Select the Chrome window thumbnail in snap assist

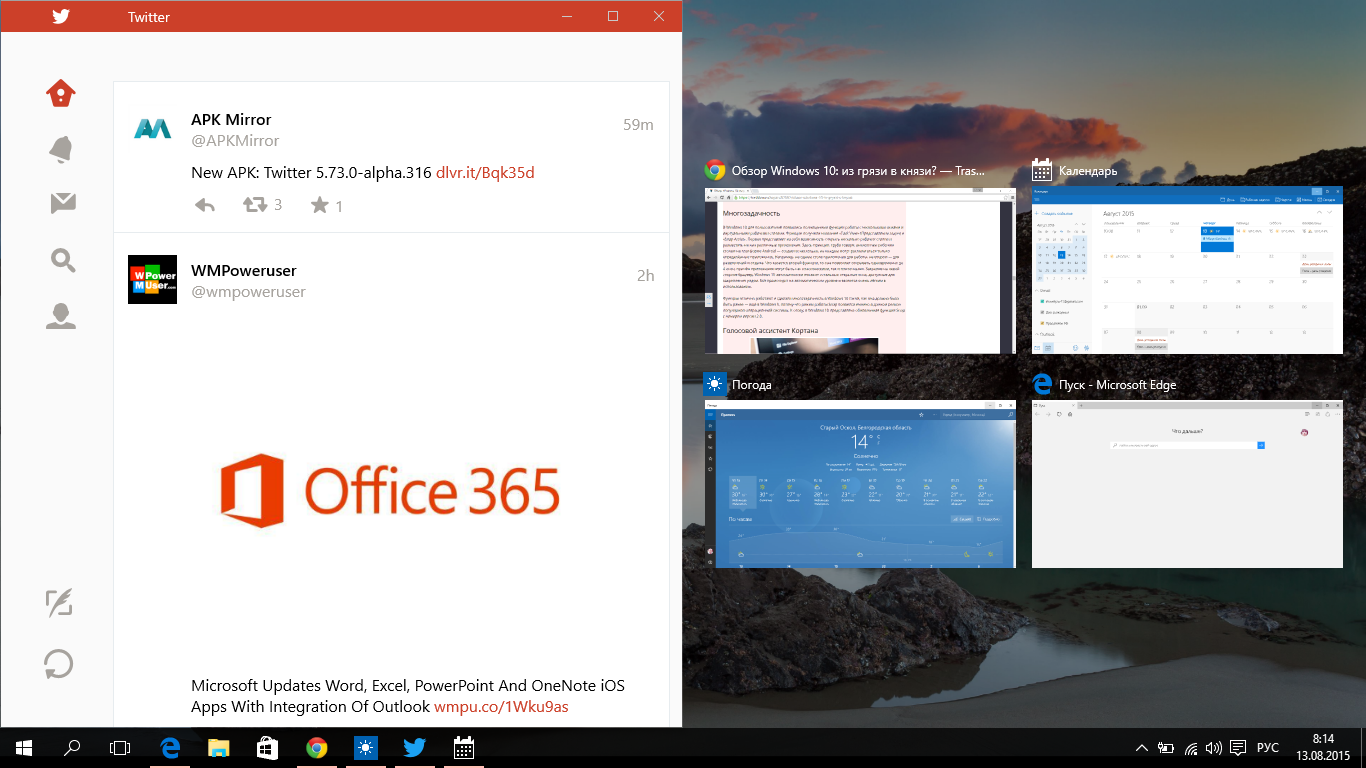(860, 270)
